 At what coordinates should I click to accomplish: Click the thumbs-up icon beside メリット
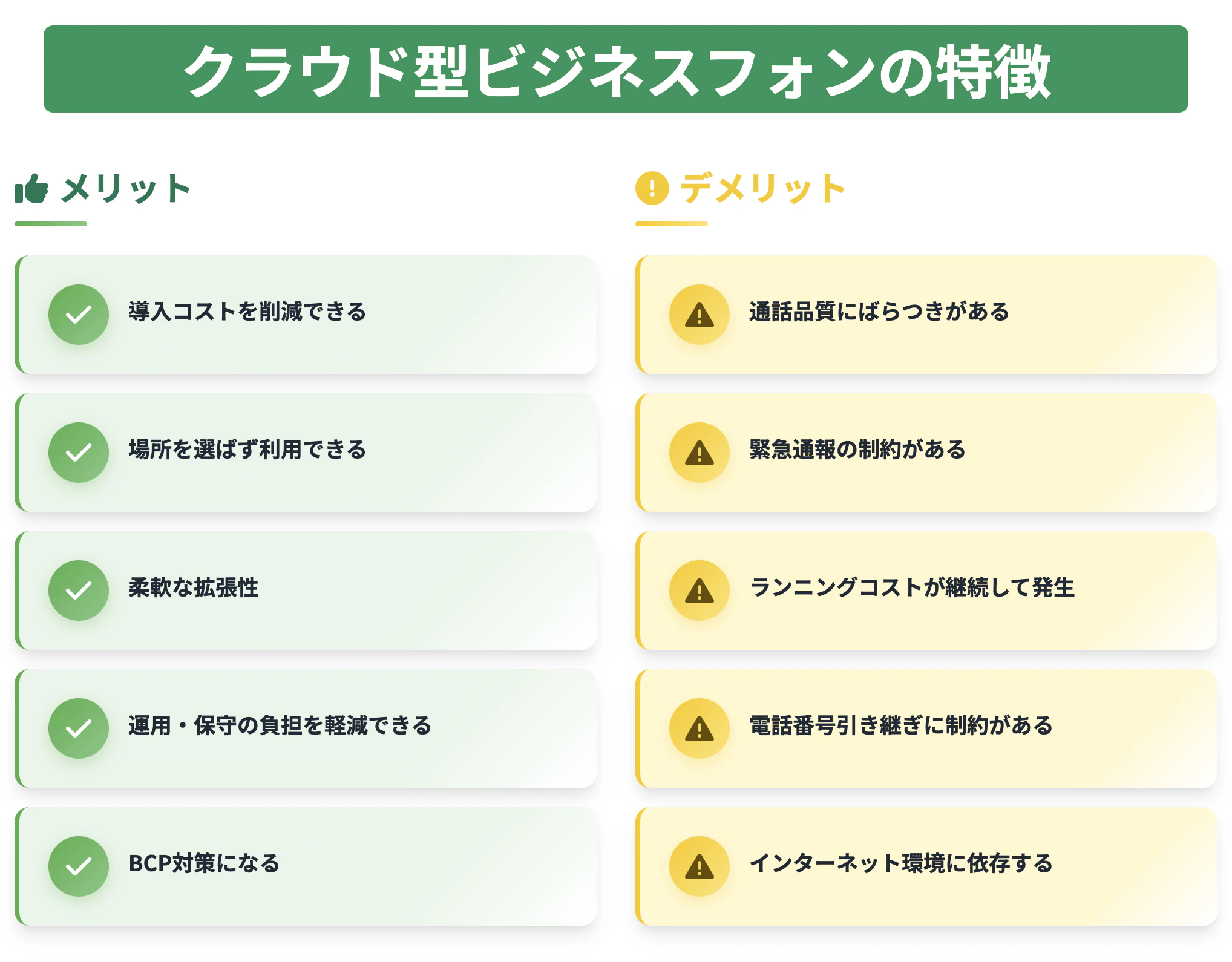tap(31, 189)
